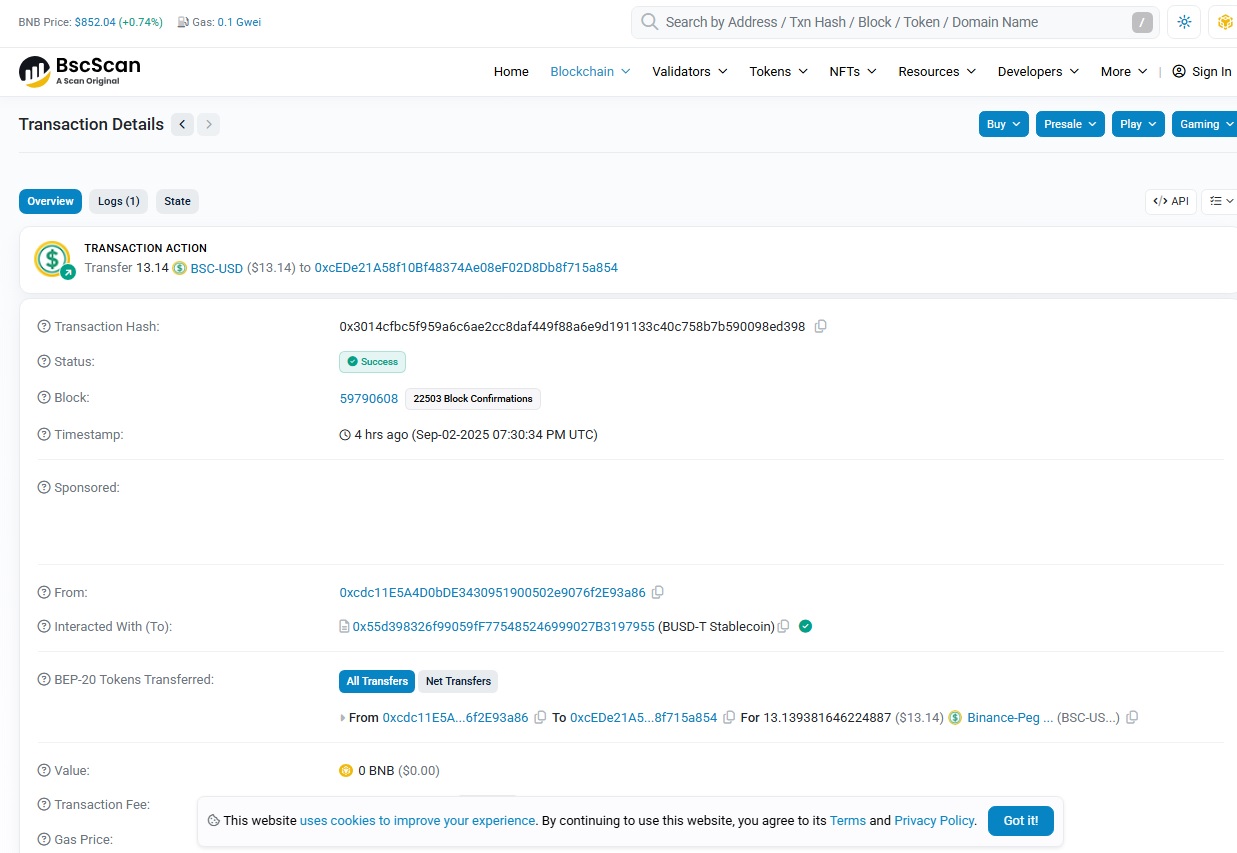Screen dimensions: 1237x853
Task: Expand the Gaming dropdown
Action: (1205, 125)
